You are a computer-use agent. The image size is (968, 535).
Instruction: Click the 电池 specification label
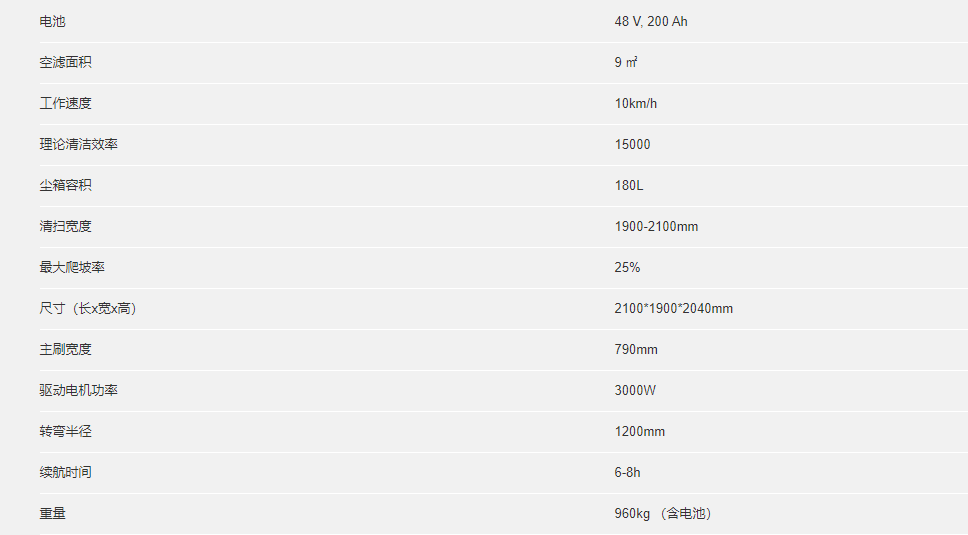click(x=52, y=22)
